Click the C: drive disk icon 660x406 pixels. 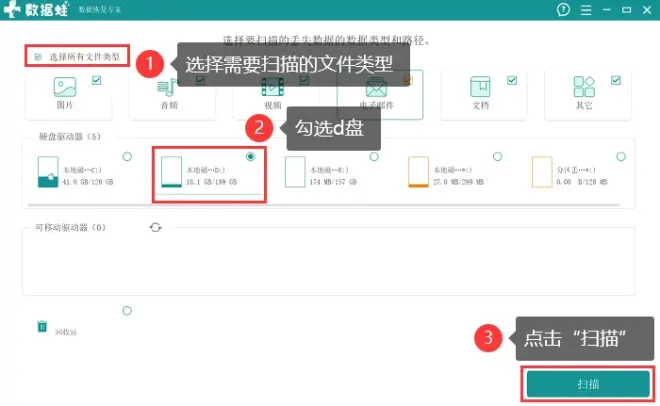[48, 172]
